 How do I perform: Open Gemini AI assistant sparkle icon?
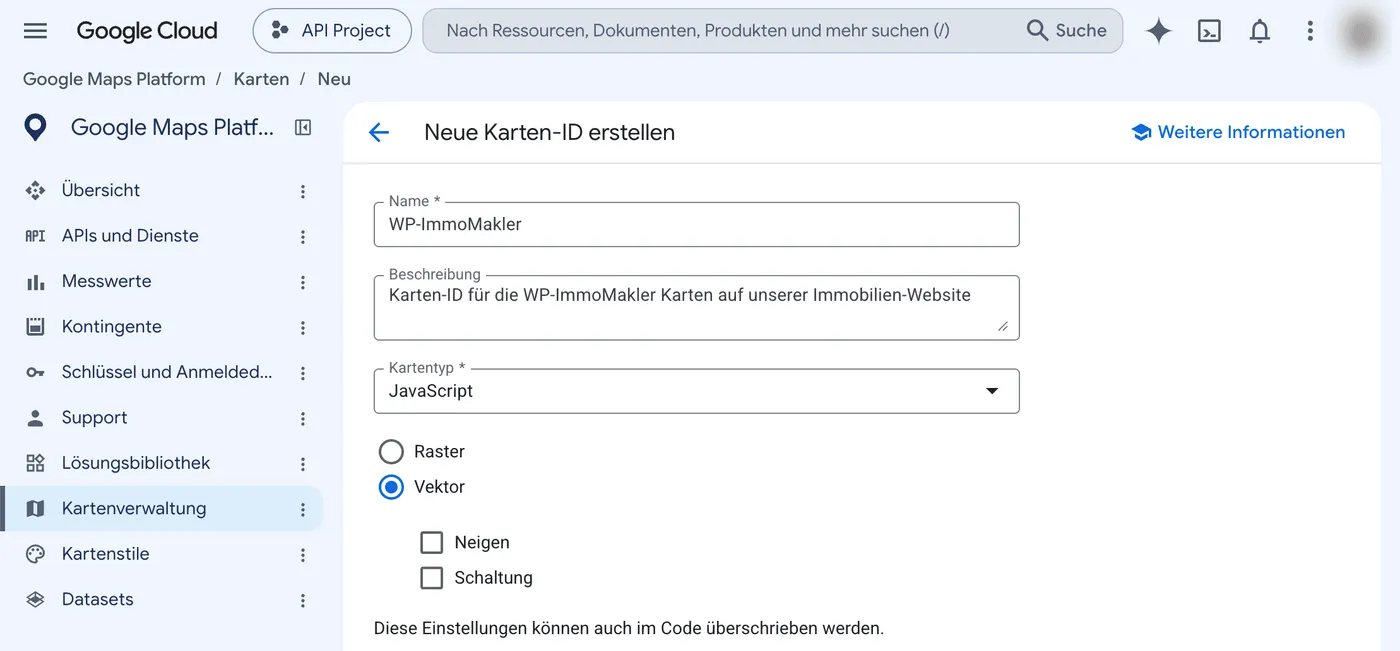pyautogui.click(x=1159, y=31)
